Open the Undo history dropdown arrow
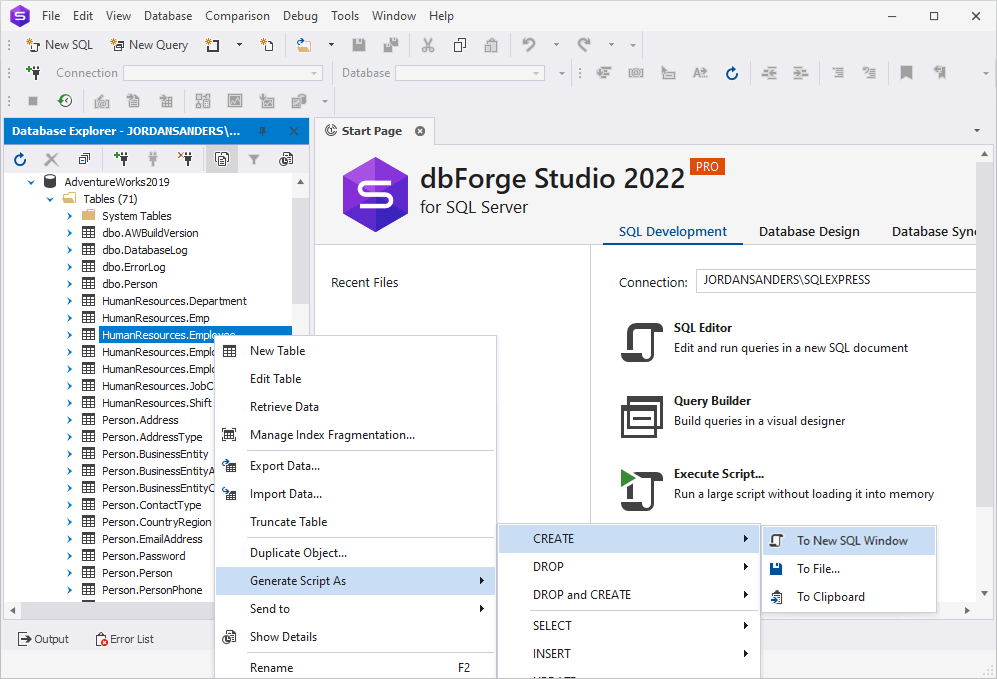997x679 pixels. (x=556, y=45)
